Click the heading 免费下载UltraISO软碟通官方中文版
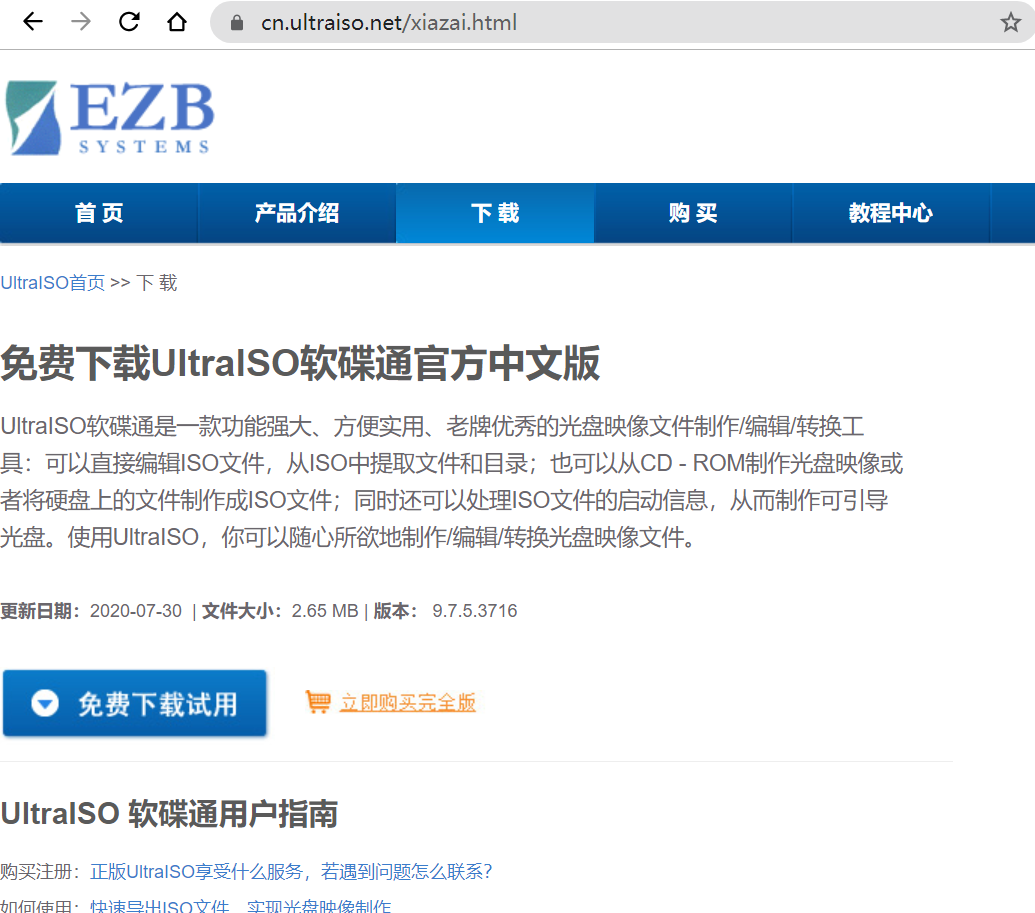 300,363
